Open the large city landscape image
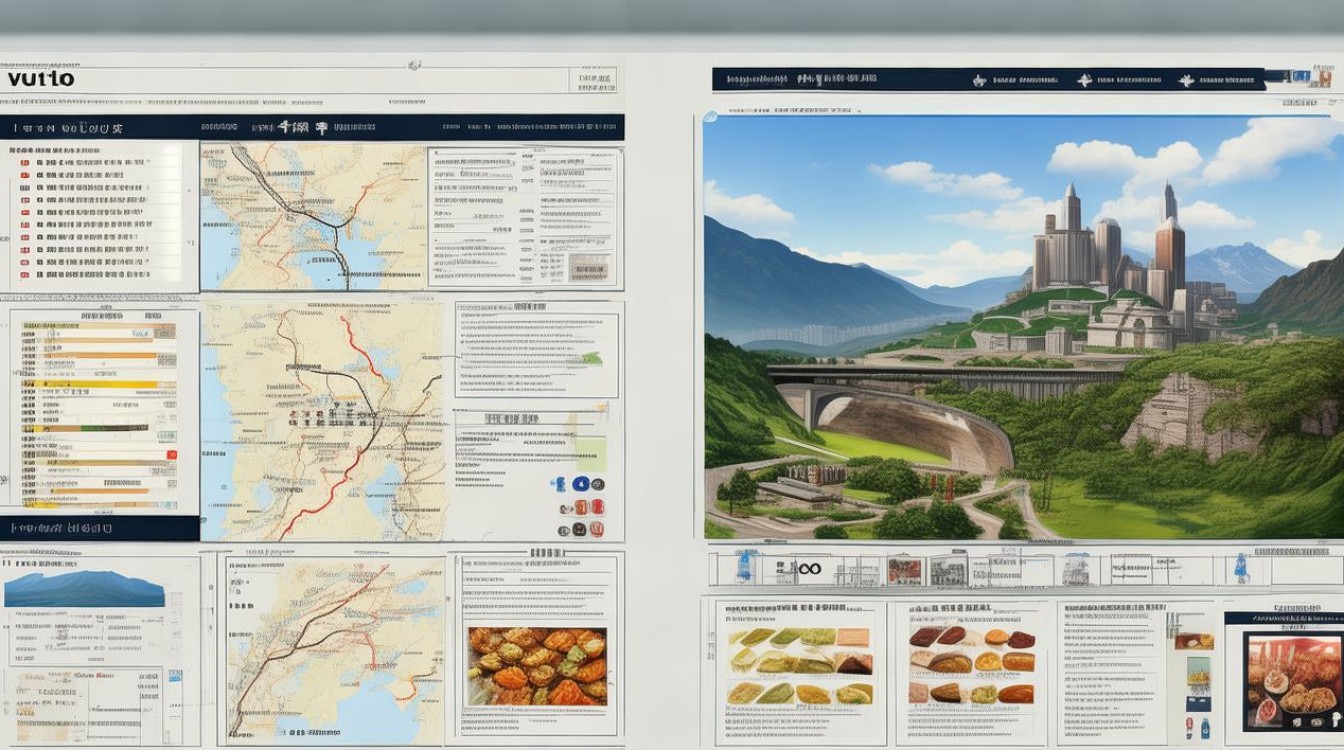The image size is (1344, 750). click(x=1023, y=327)
